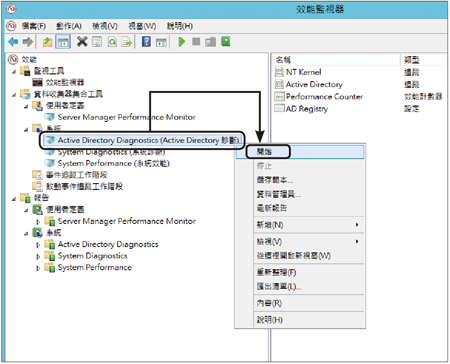The image size is (450, 364).
Task: Click the Performance Counter item icon in right pane
Action: [279, 97]
